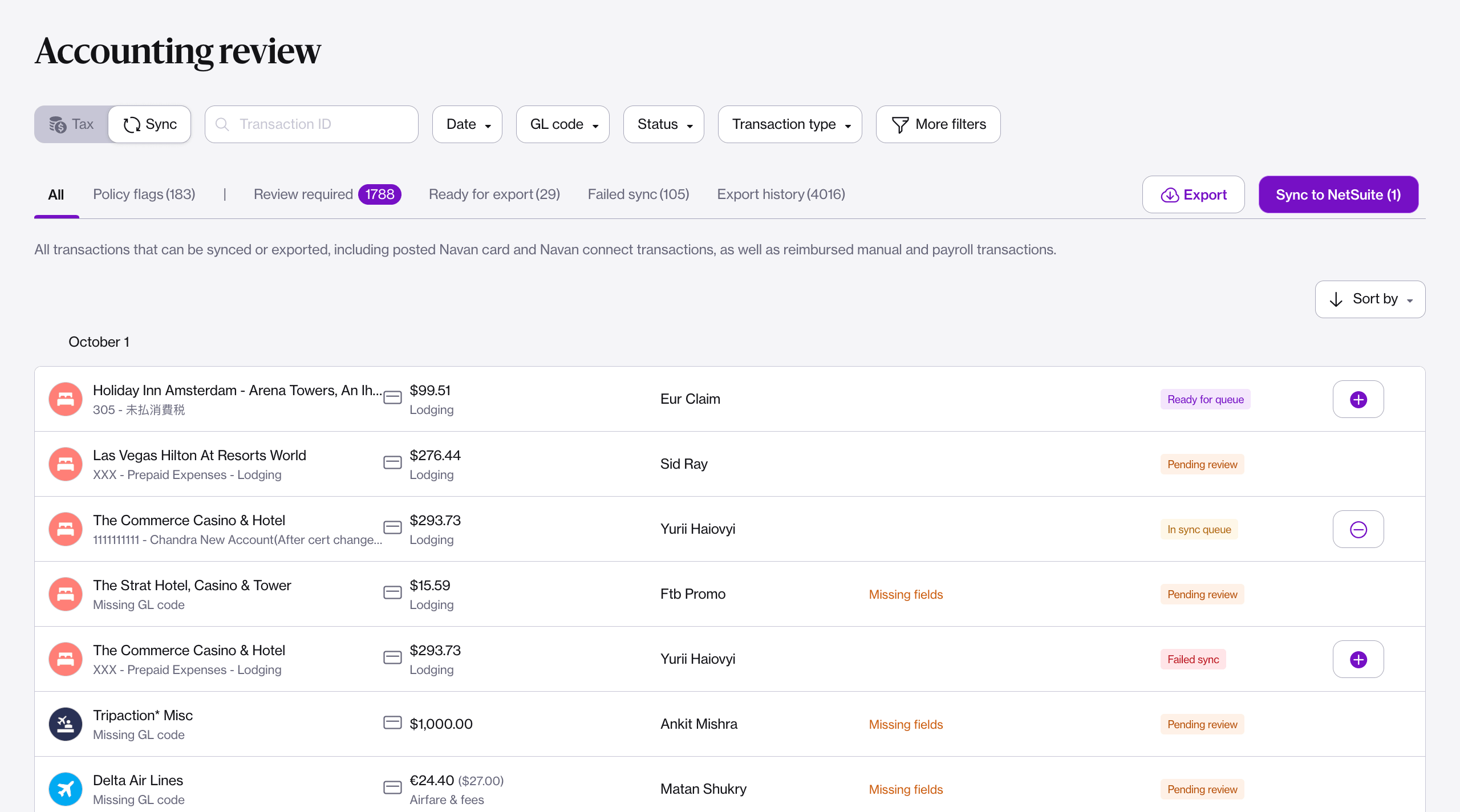The image size is (1460, 812).
Task: Click card icon beside $1,000.00 amount
Action: click(392, 723)
